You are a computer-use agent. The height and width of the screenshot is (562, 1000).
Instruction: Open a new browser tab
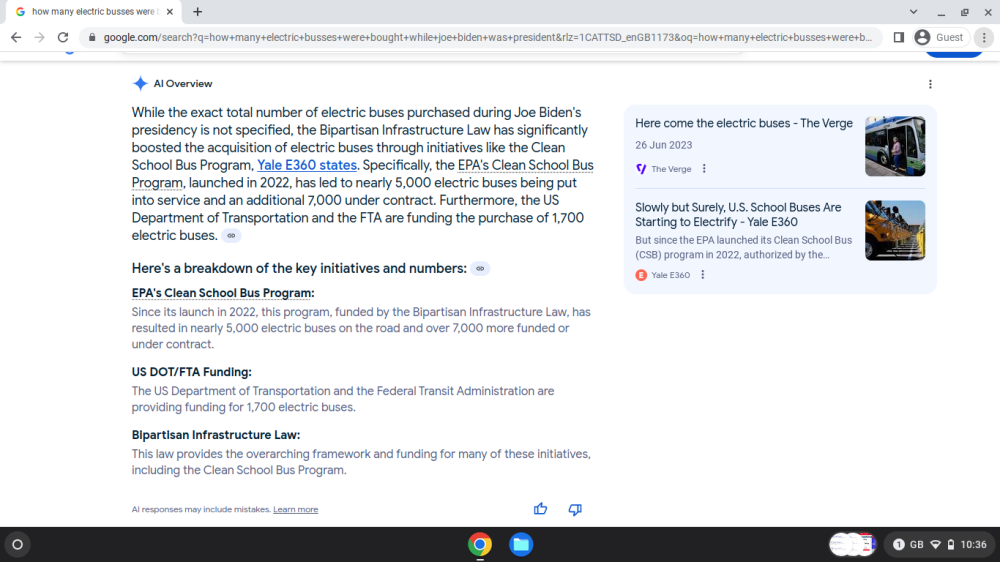pyautogui.click(x=198, y=11)
